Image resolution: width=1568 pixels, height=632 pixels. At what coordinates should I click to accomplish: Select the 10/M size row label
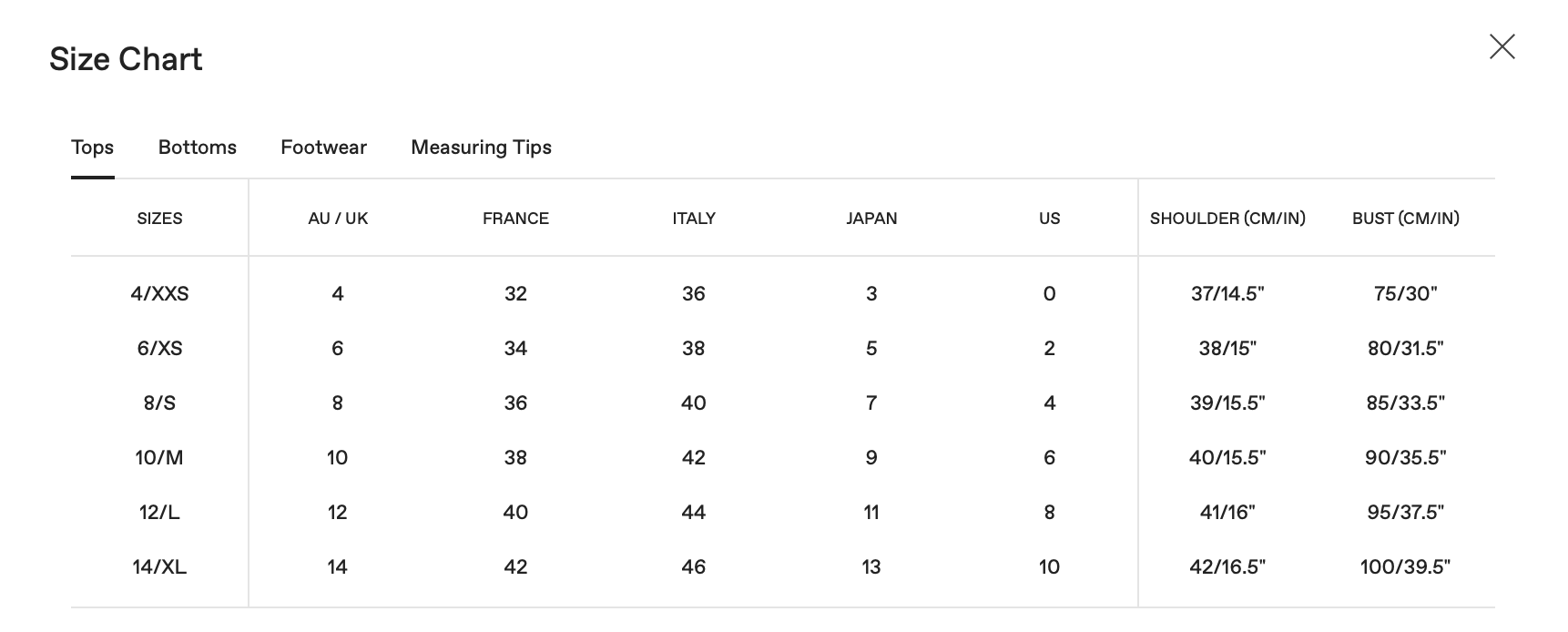[159, 458]
